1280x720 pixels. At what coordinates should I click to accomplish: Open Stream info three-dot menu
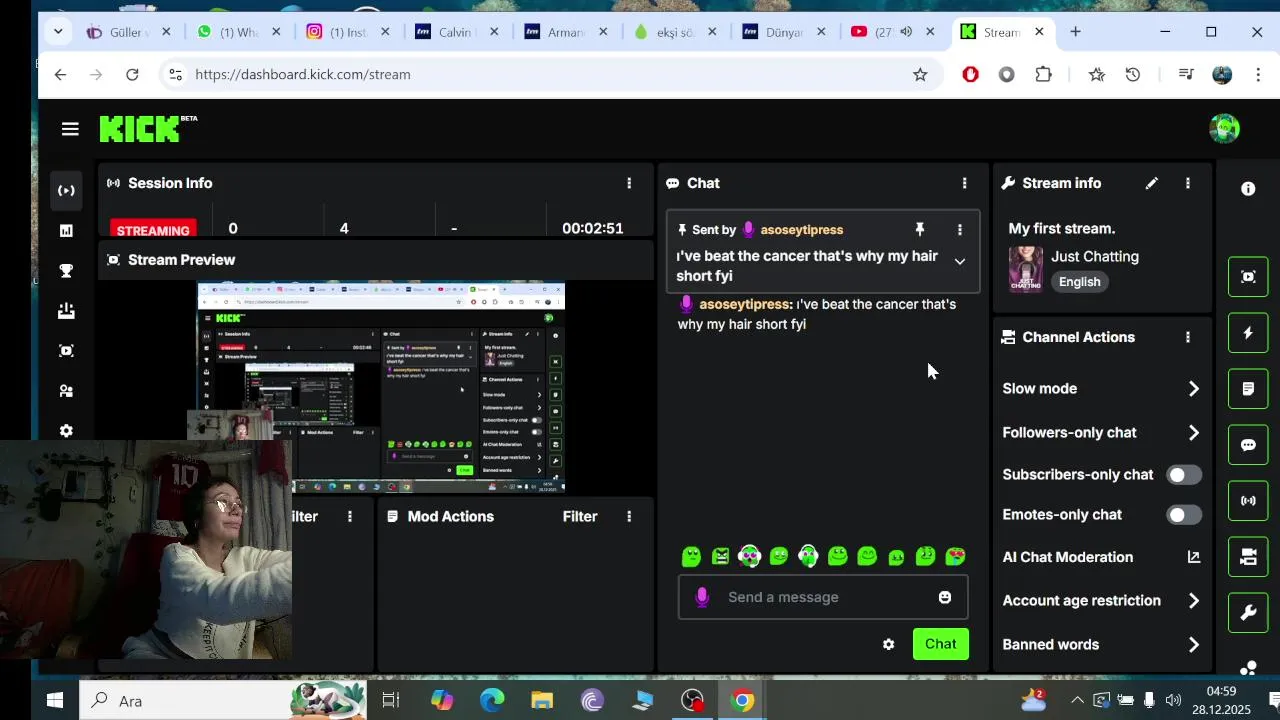click(1188, 183)
